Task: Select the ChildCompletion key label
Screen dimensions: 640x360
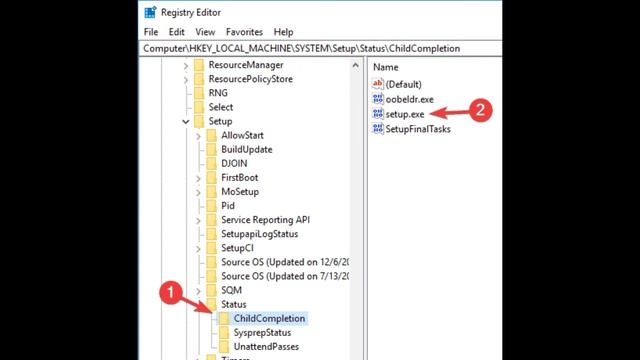Action: (x=269, y=318)
